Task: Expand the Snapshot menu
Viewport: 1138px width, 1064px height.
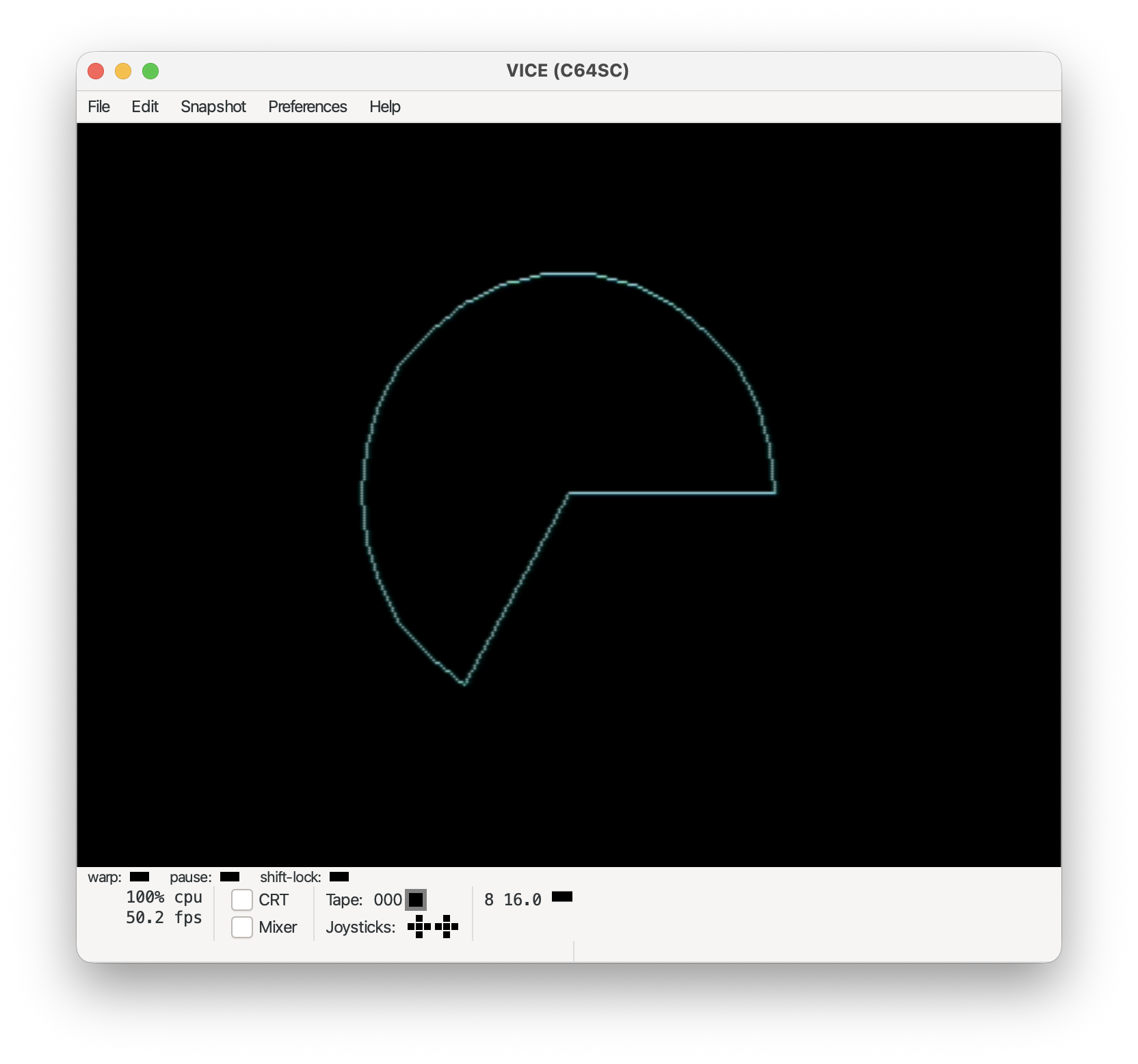Action: [213, 107]
